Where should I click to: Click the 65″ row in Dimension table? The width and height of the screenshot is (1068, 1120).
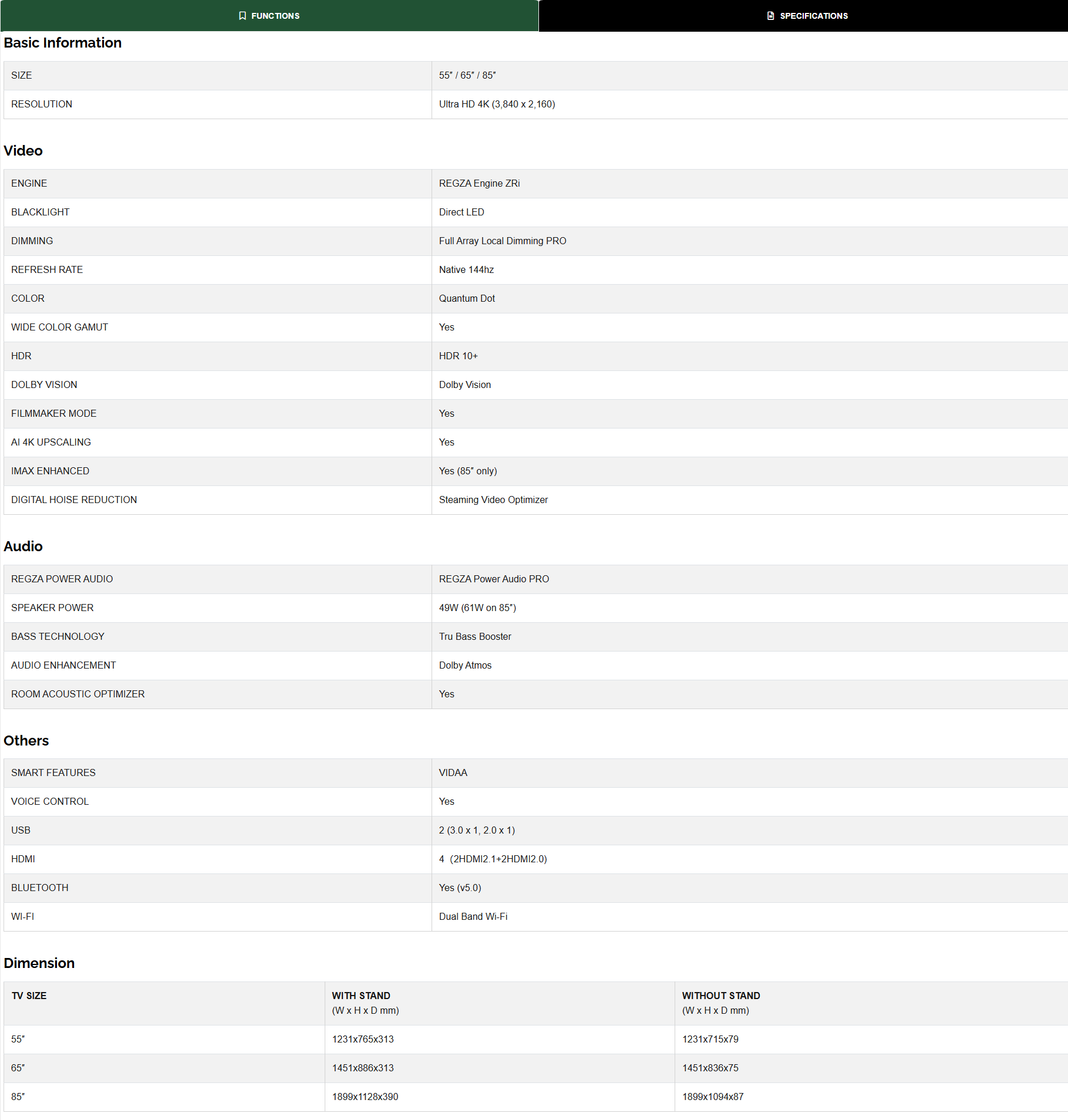pos(536,1068)
